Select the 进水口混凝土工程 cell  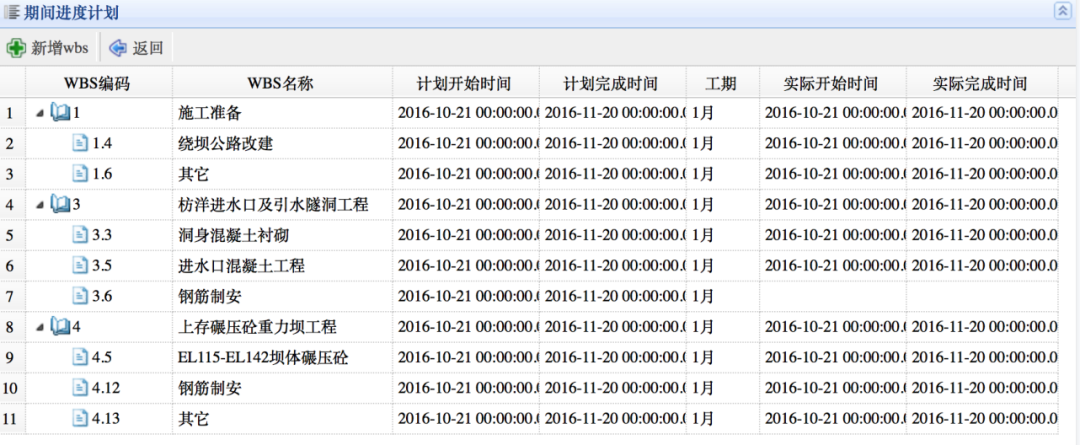click(282, 265)
